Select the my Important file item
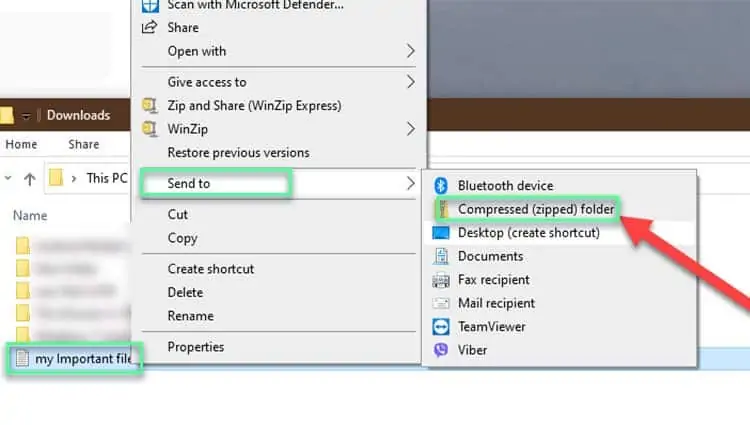 (x=80, y=360)
